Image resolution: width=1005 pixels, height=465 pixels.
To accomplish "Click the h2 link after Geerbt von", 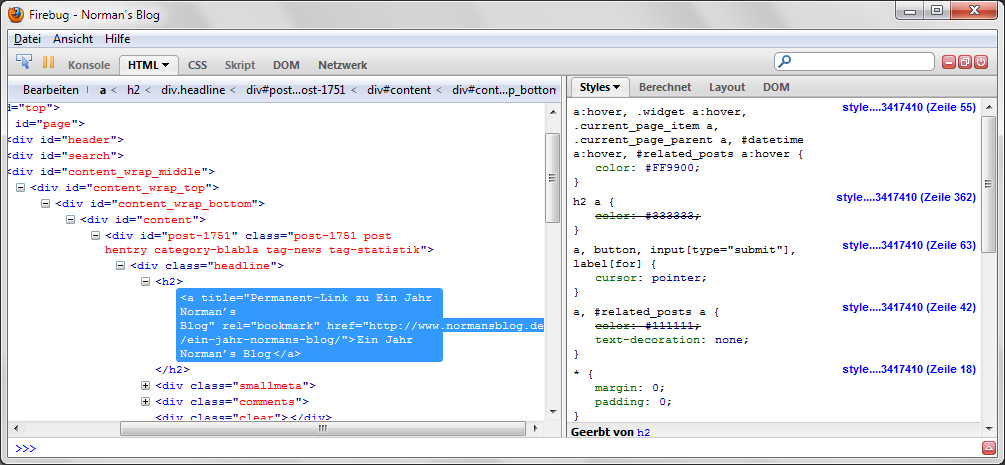I will tap(644, 432).
